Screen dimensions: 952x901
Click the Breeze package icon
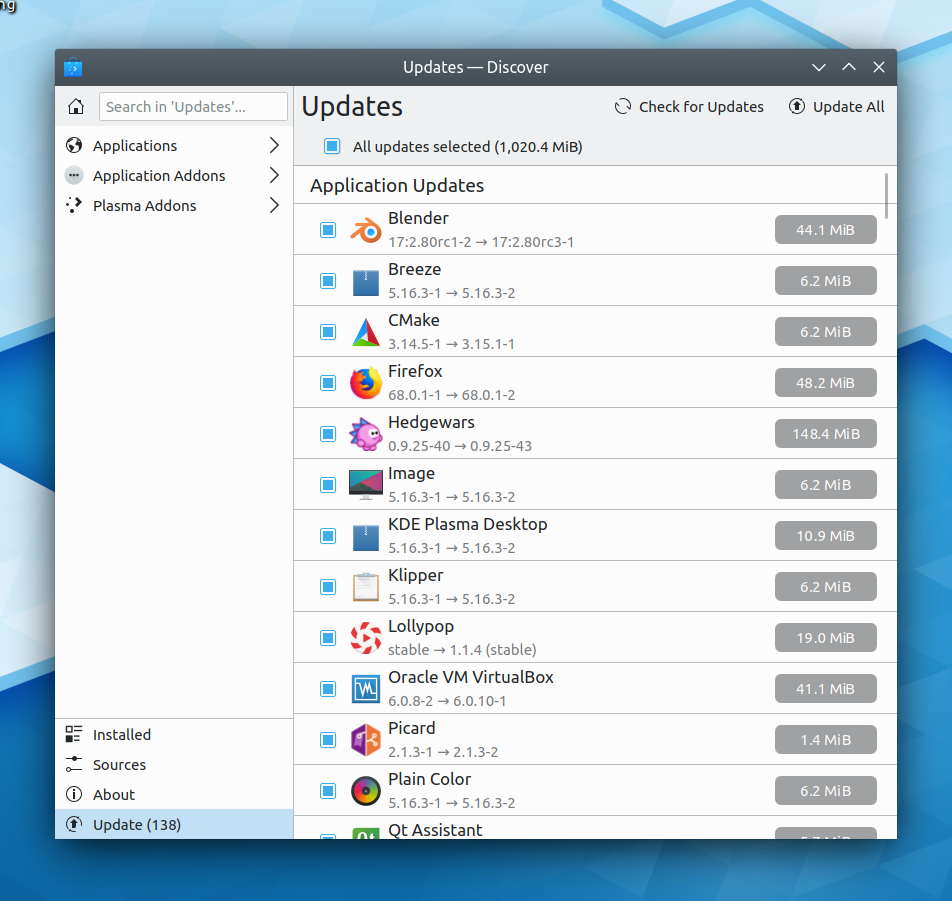click(366, 281)
